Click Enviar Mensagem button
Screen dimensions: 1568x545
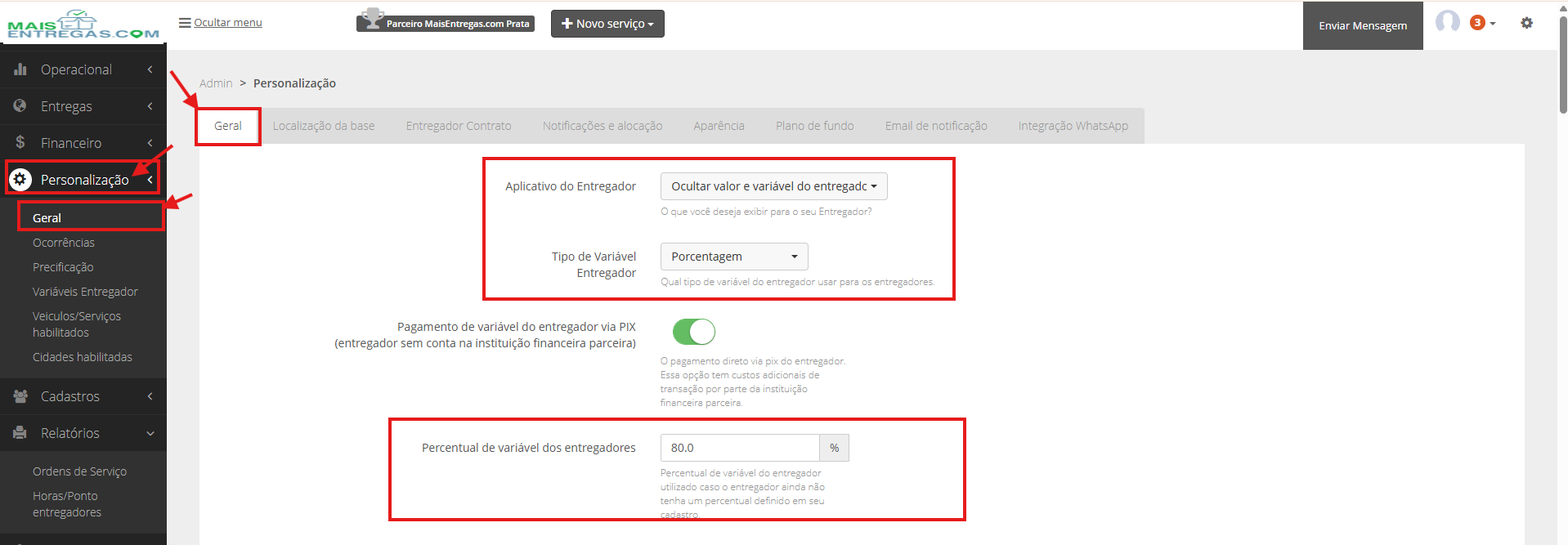1363,25
